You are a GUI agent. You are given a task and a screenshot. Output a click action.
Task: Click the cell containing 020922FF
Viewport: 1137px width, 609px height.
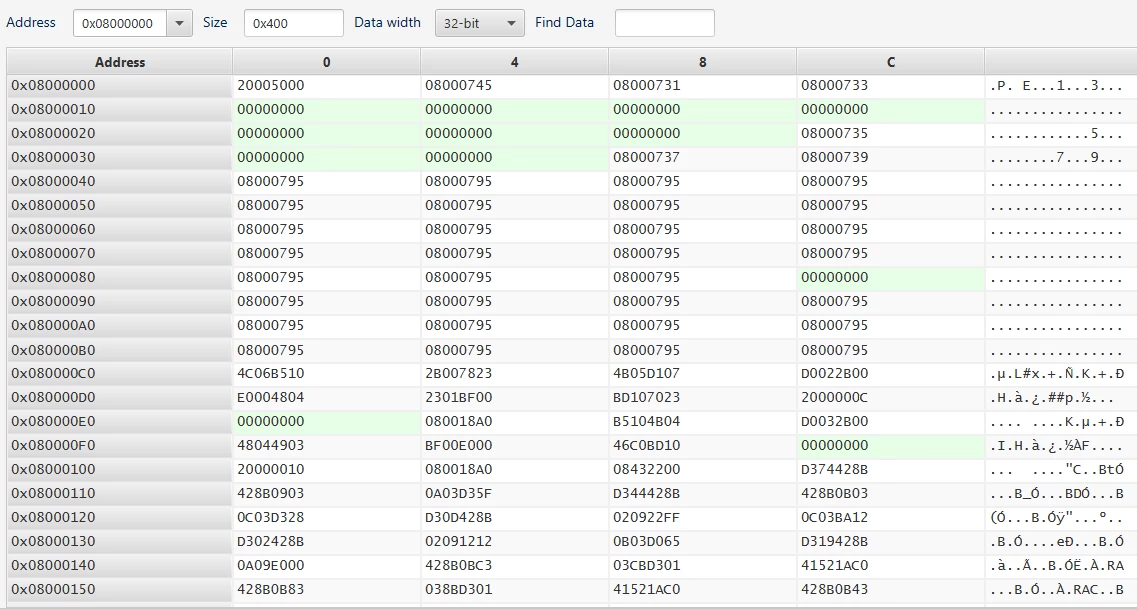(x=702, y=518)
